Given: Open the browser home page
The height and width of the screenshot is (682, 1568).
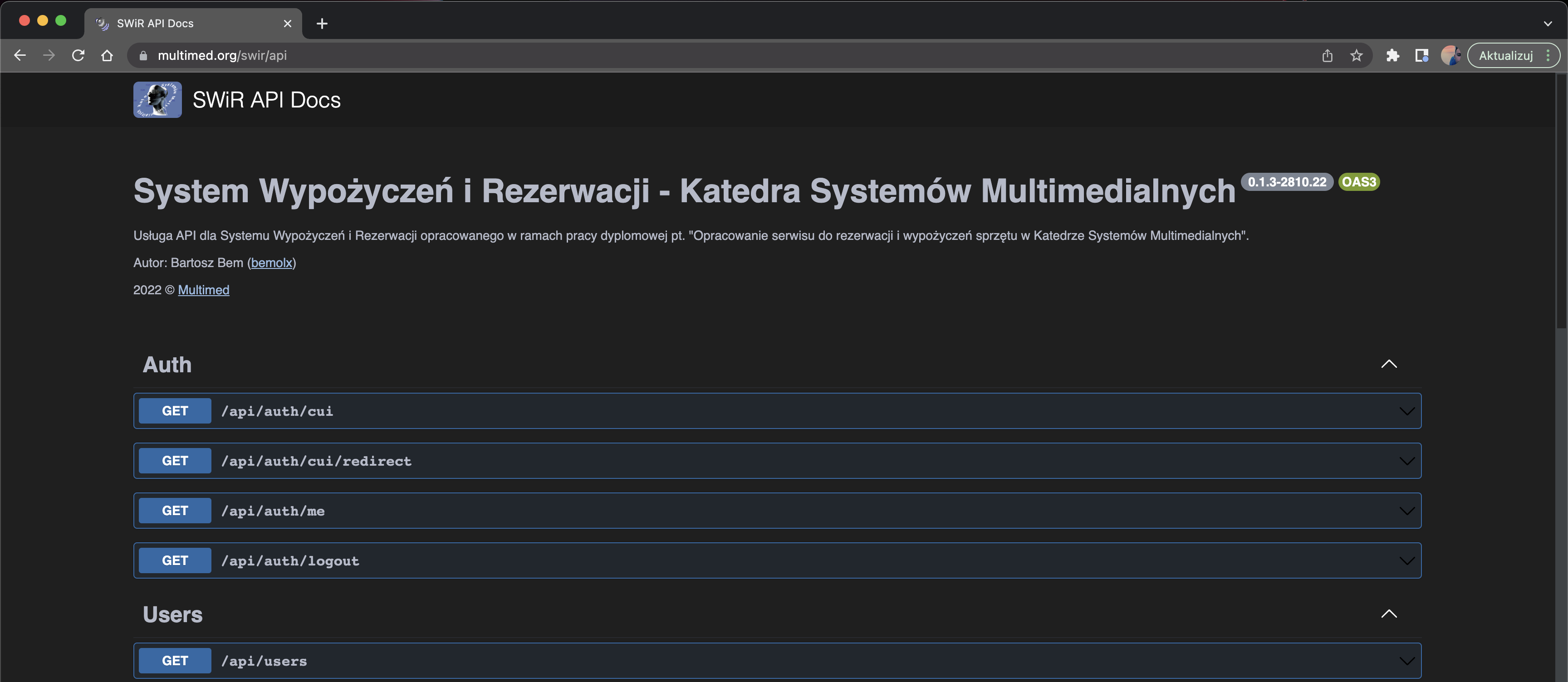Looking at the screenshot, I should pyautogui.click(x=107, y=55).
